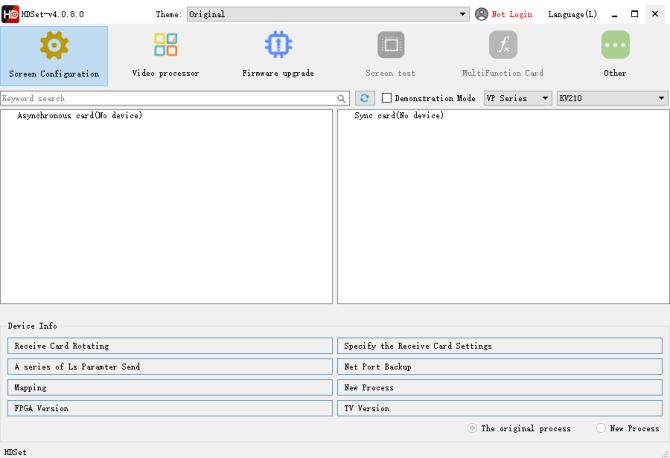Click the Receive Card Rotating button
670x458 pixels.
169,346
